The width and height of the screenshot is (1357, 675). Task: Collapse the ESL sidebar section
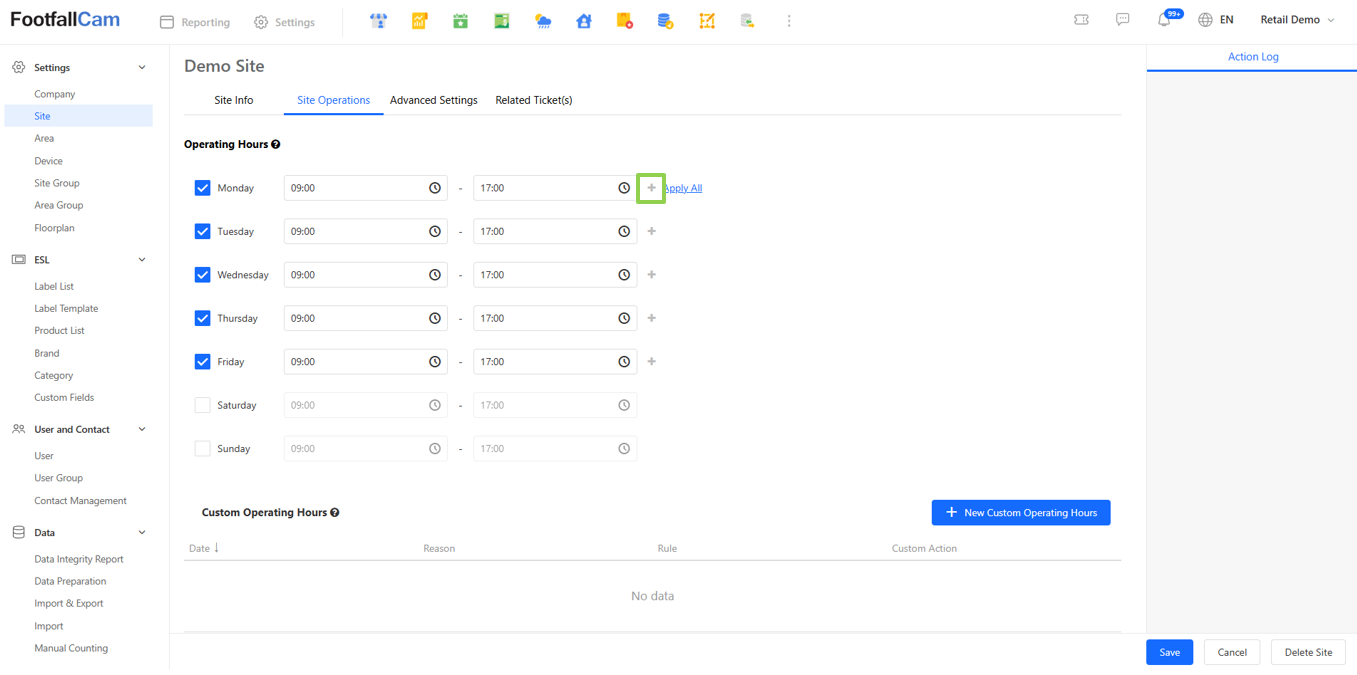(142, 259)
